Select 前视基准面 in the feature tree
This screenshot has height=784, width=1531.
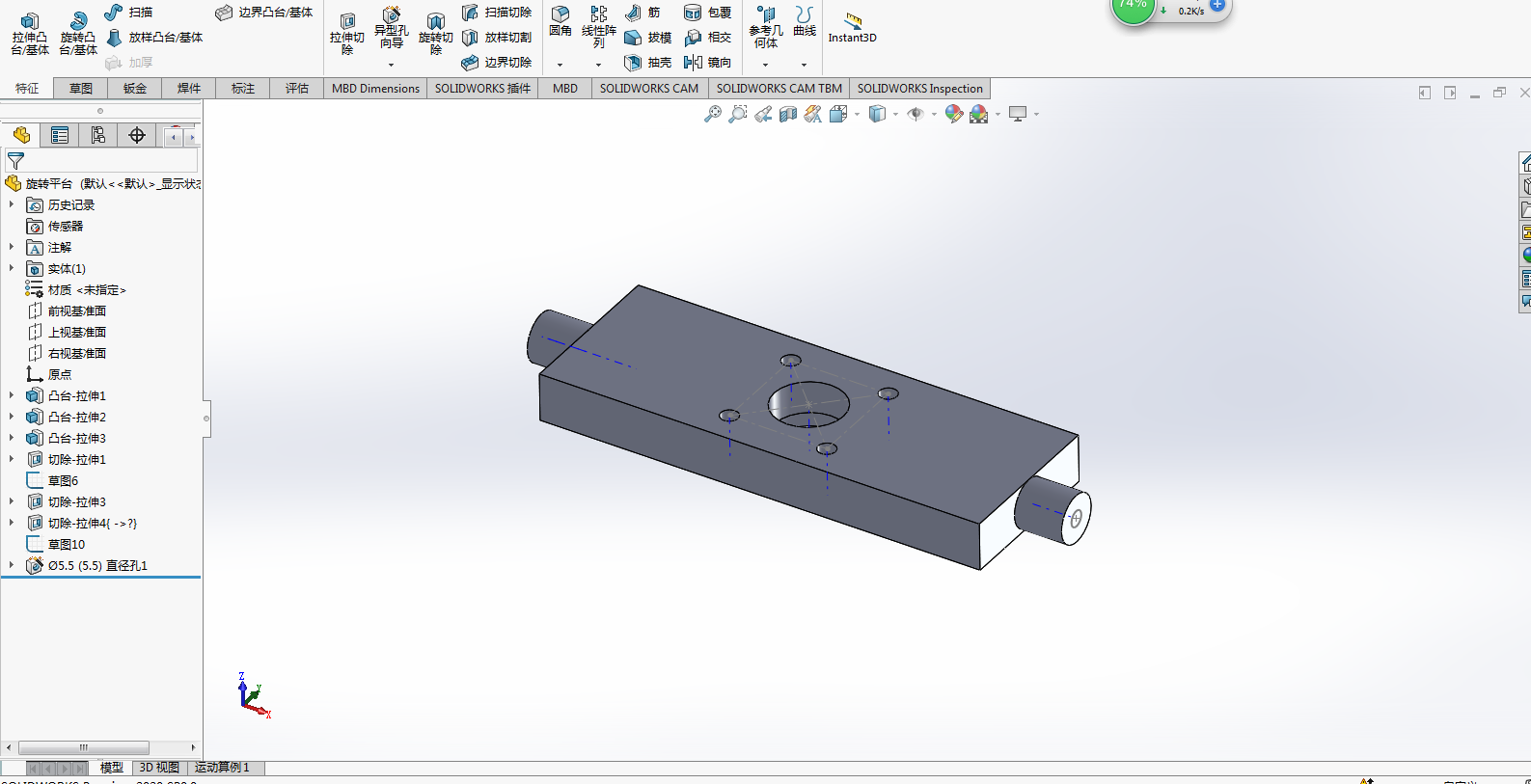(x=77, y=311)
